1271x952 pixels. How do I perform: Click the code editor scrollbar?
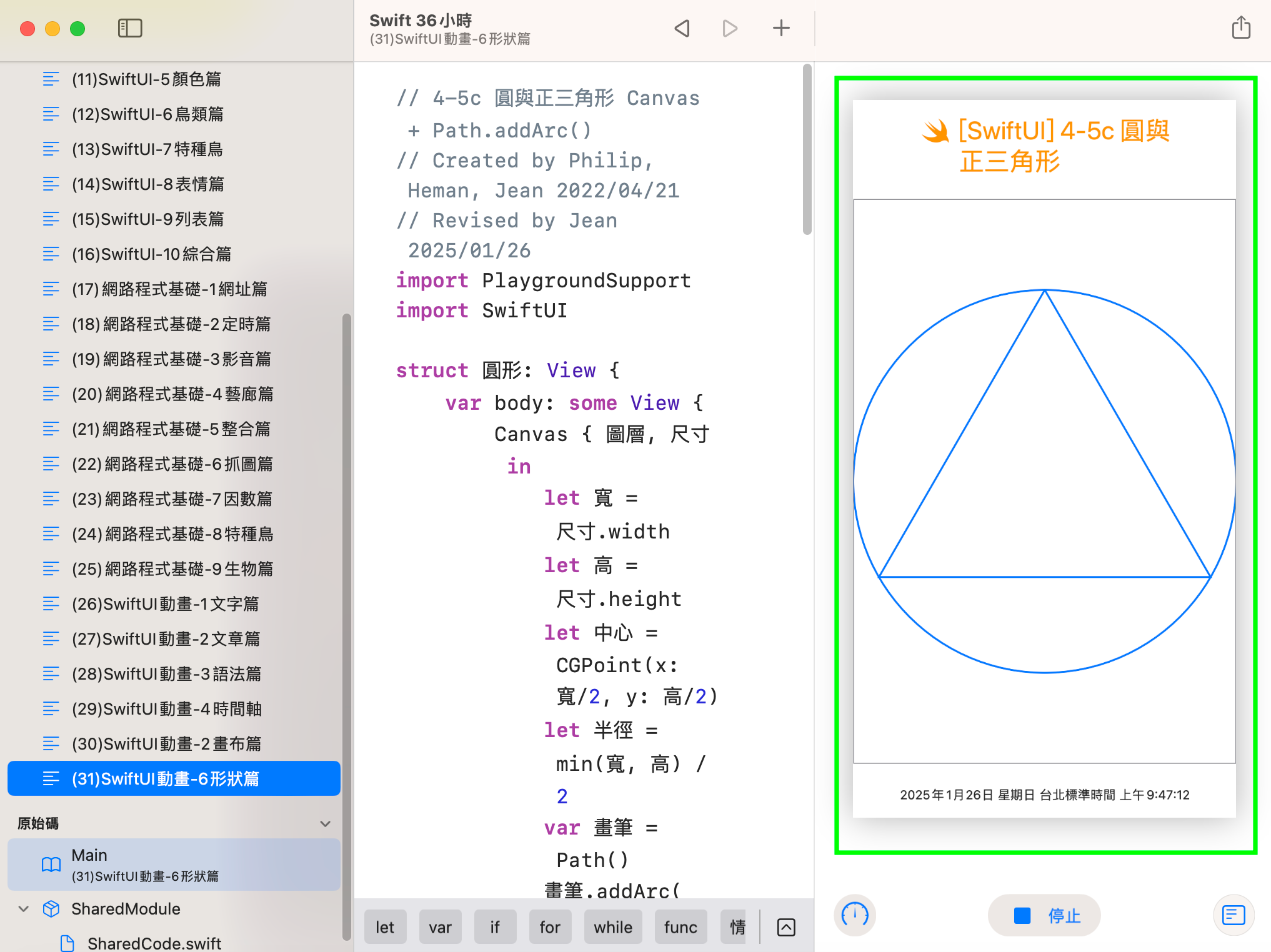(807, 150)
